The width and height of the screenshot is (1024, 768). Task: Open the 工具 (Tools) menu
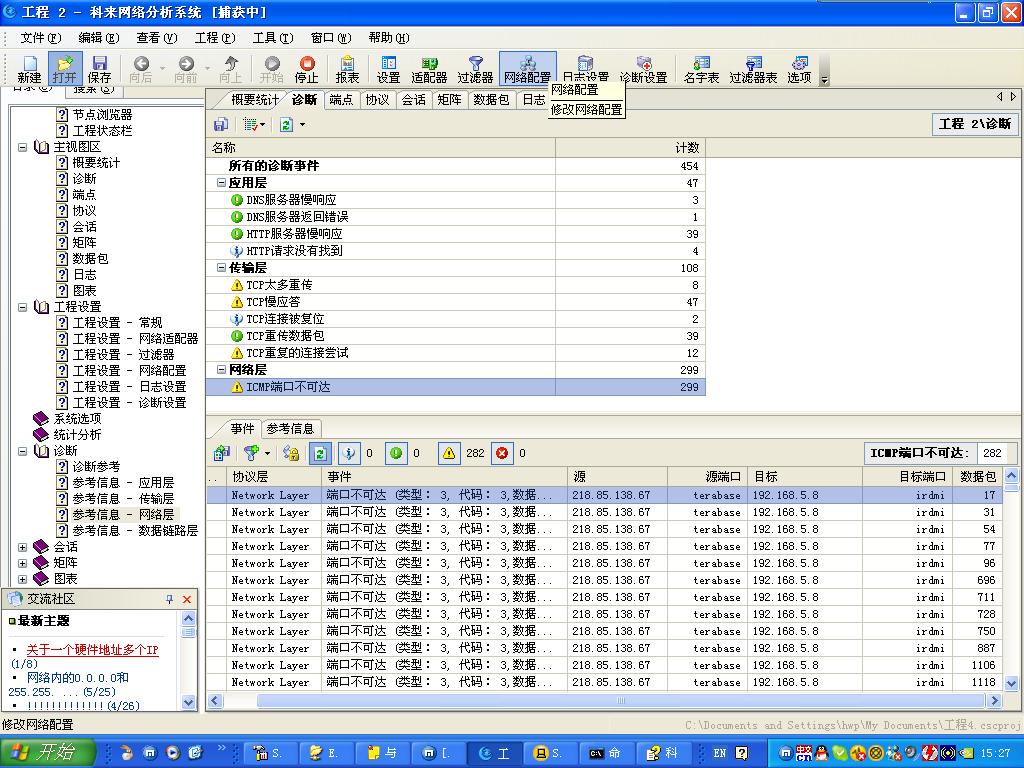point(271,38)
